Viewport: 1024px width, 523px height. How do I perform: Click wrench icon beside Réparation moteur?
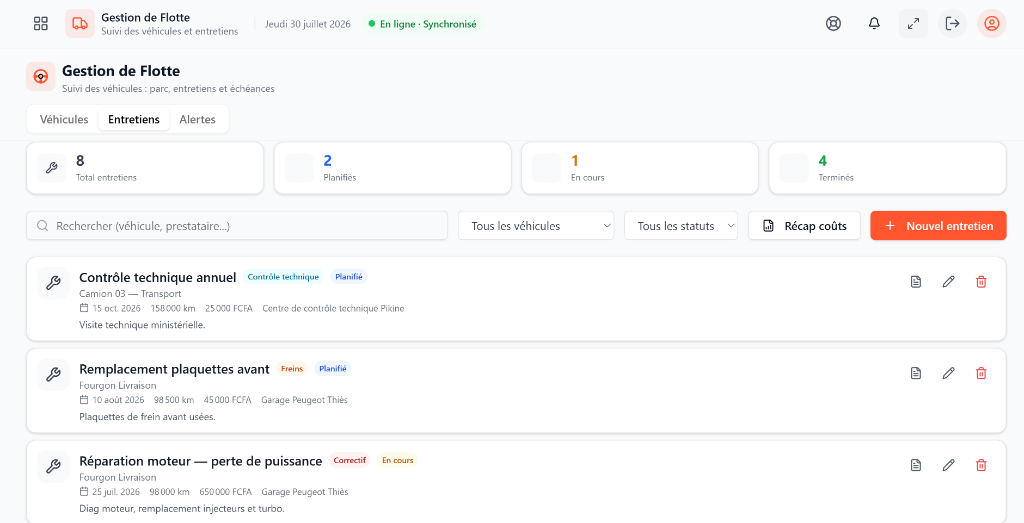(53, 467)
